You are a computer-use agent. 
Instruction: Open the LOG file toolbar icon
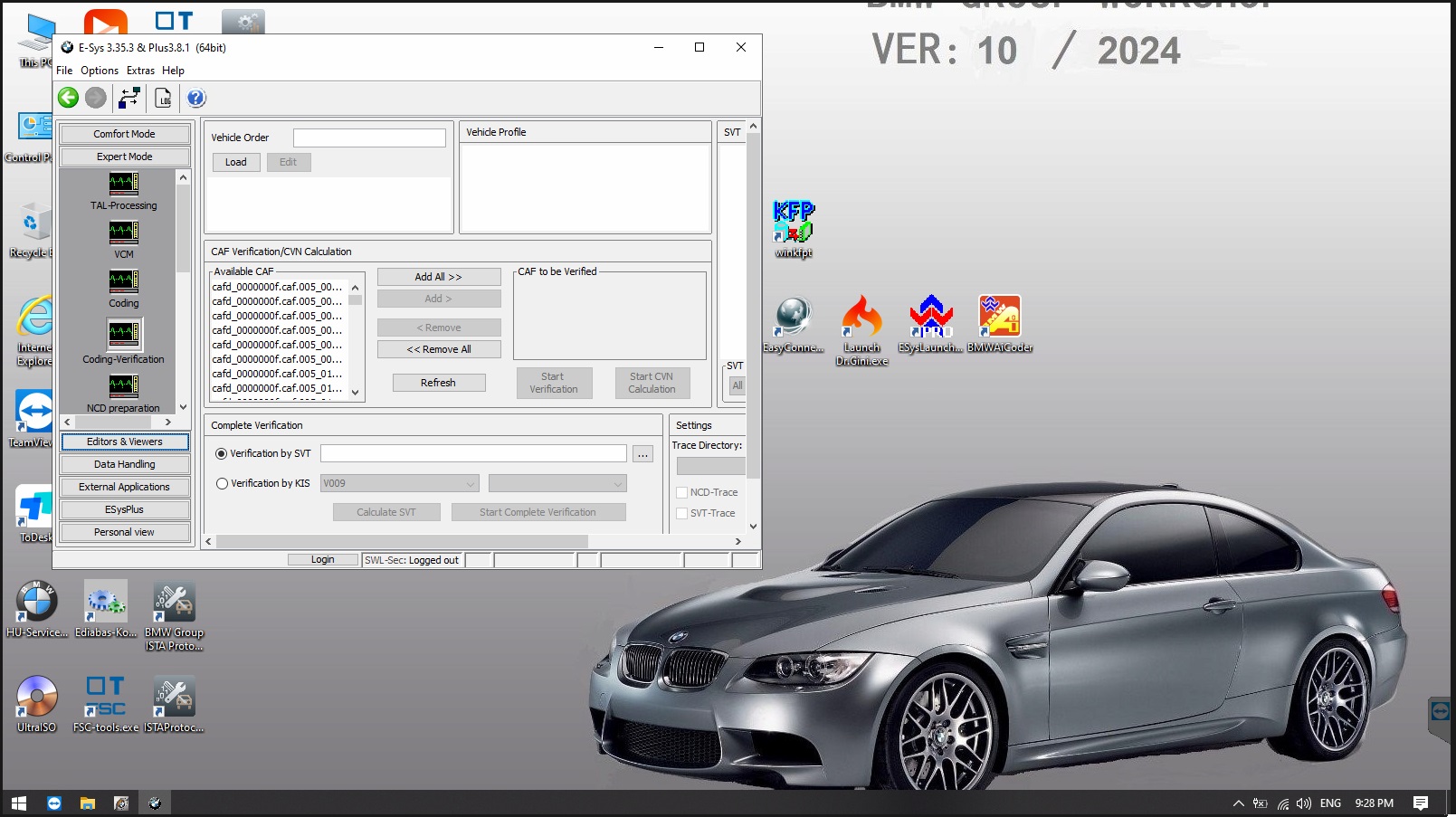coord(164,98)
